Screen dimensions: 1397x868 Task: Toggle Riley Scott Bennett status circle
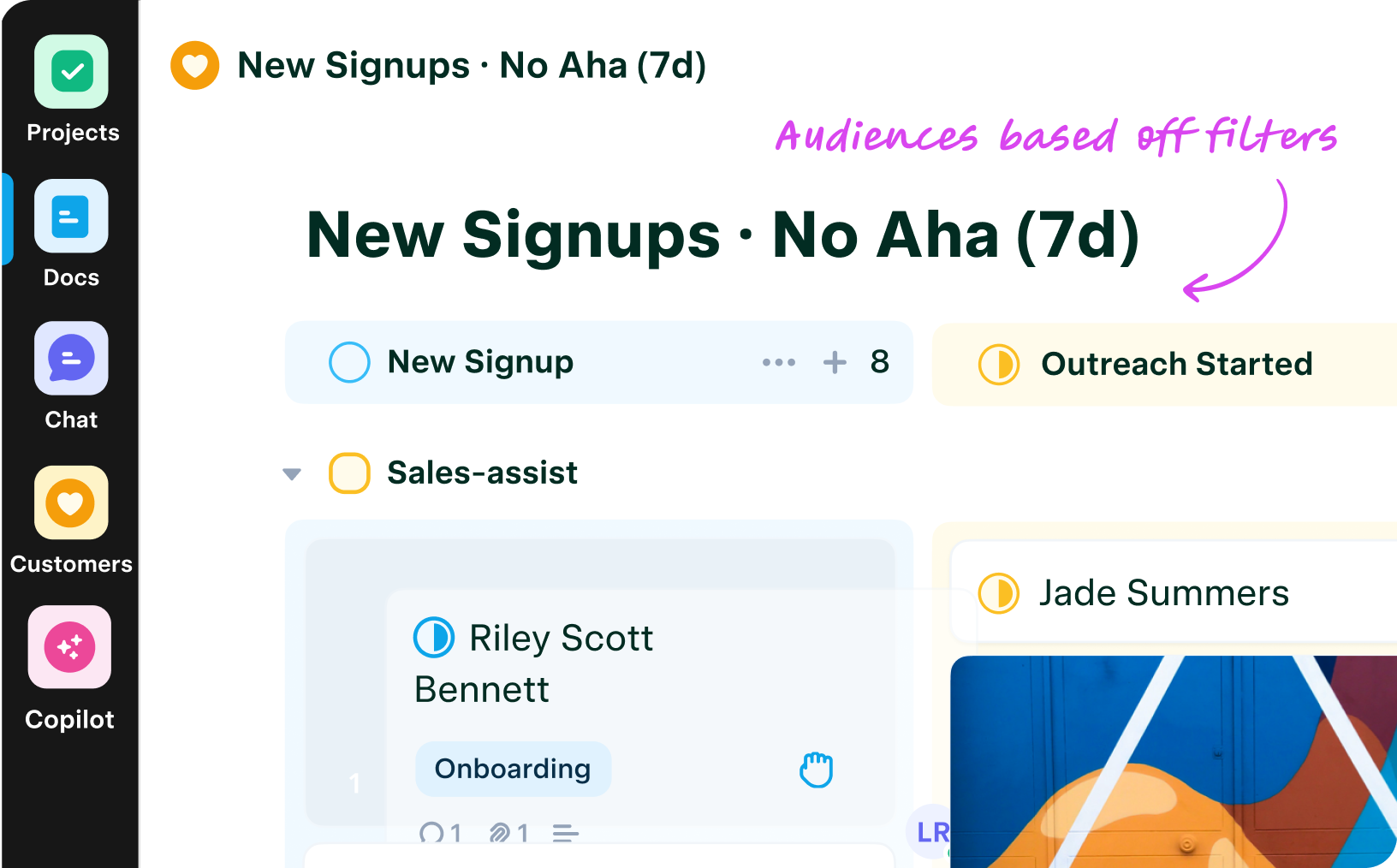tap(434, 638)
